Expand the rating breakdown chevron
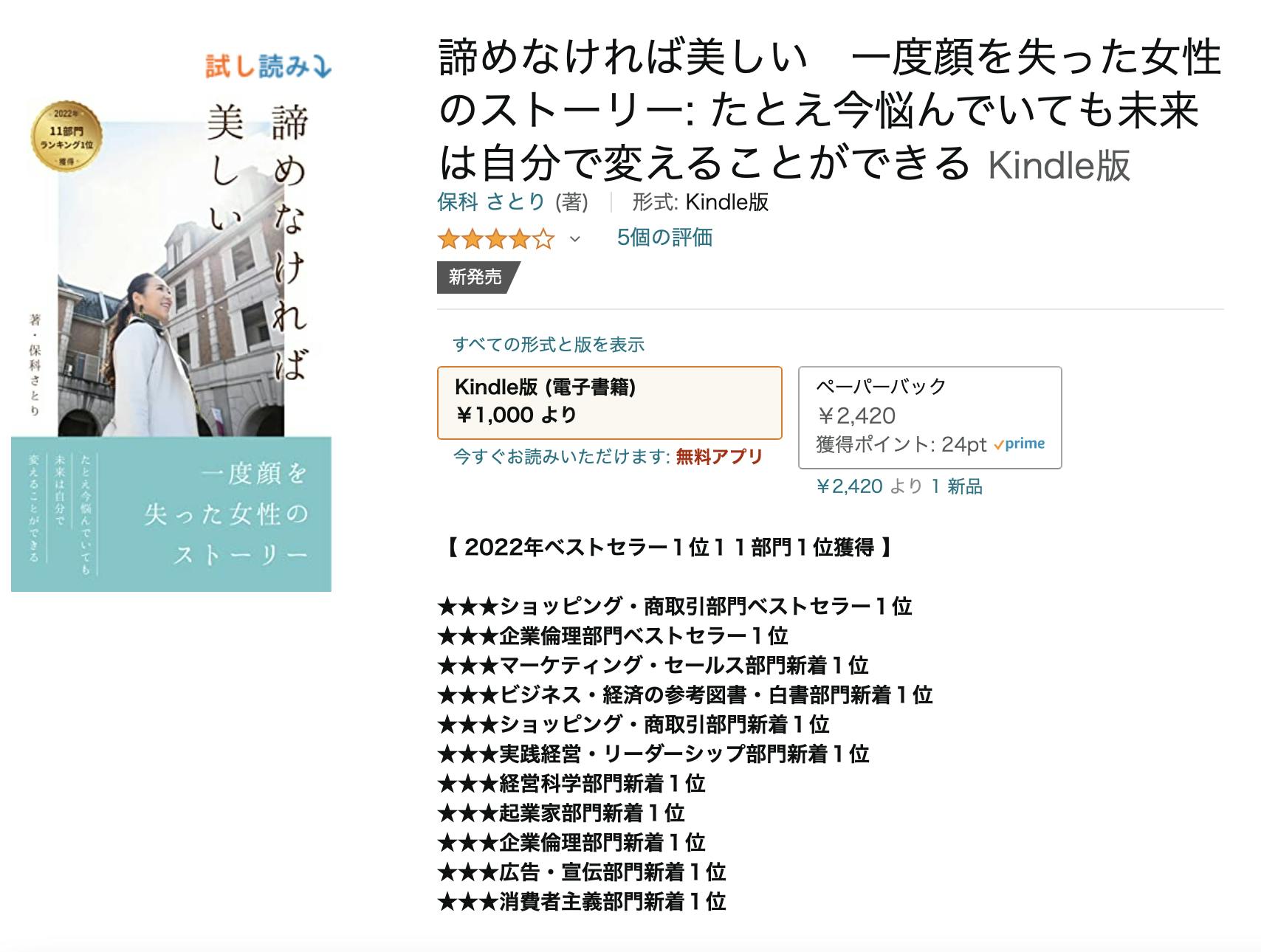Image resolution: width=1261 pixels, height=952 pixels. click(575, 239)
